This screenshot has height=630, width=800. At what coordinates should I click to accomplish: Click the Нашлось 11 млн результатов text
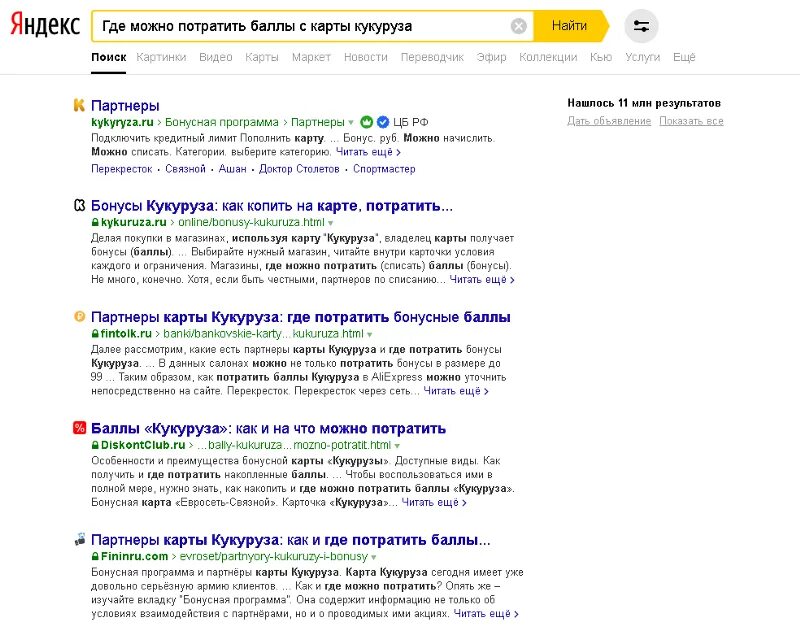[x=644, y=103]
